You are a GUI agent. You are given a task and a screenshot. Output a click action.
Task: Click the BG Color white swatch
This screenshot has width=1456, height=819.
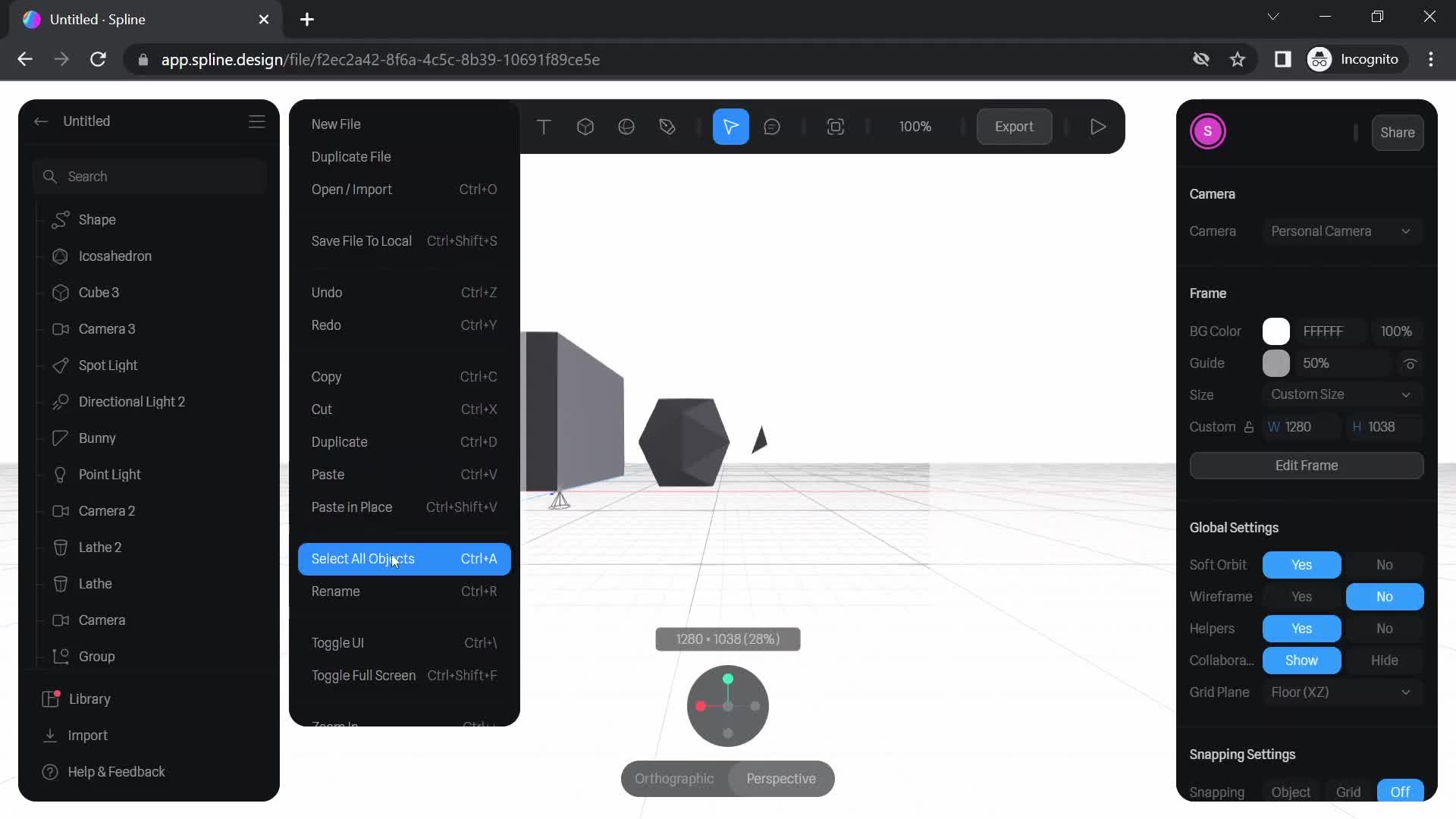[x=1276, y=330]
